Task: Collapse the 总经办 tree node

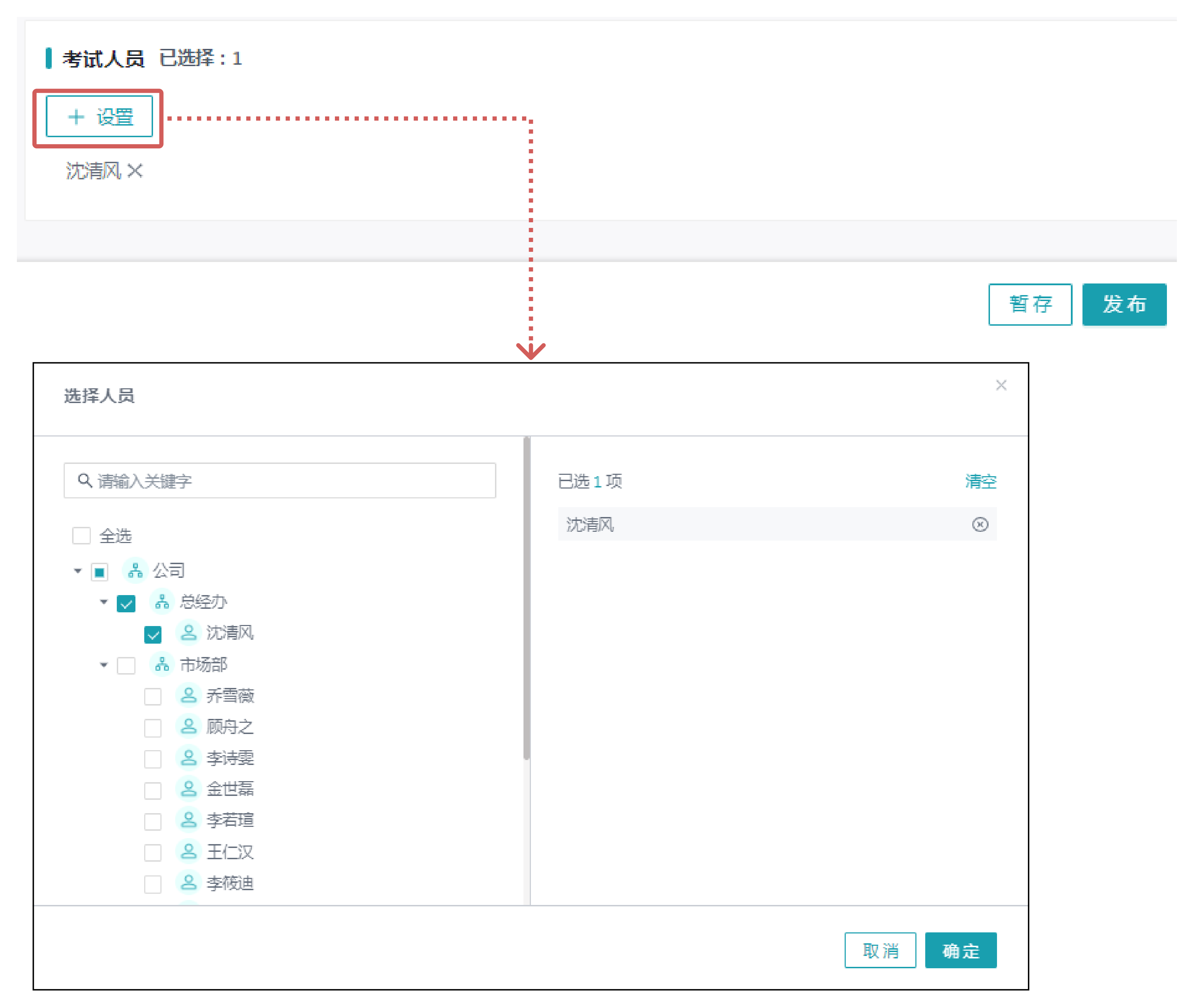Action: tap(103, 602)
